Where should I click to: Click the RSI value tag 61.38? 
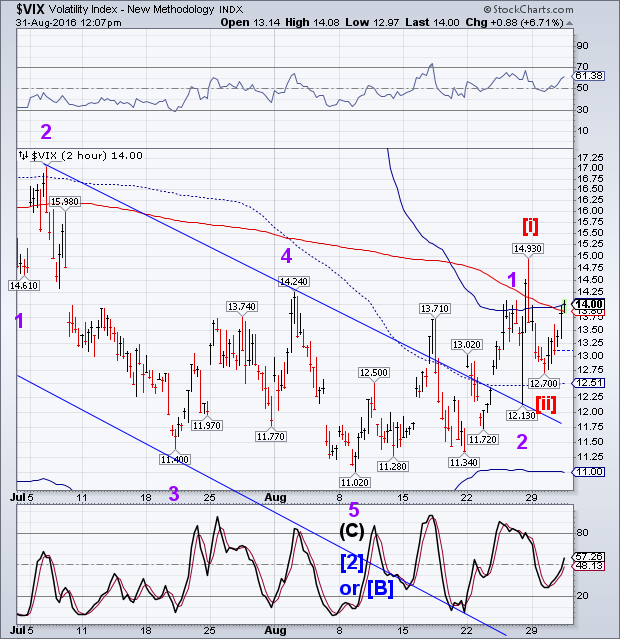[x=589, y=76]
